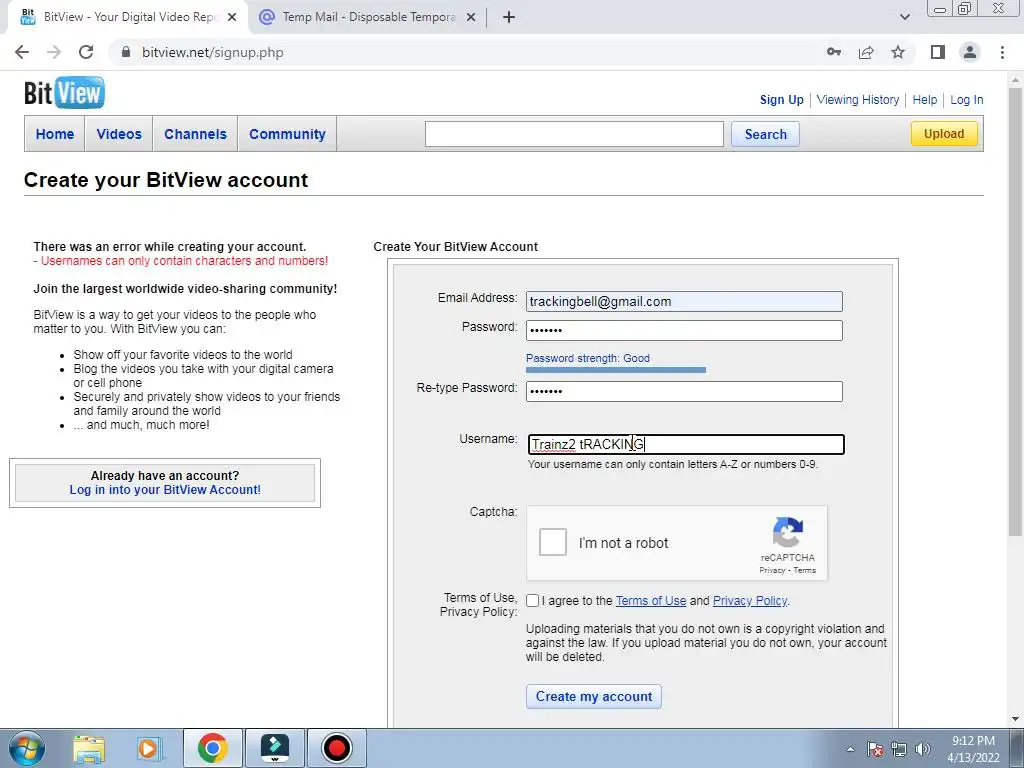Click the Password field
The height and width of the screenshot is (768, 1024).
point(684,330)
